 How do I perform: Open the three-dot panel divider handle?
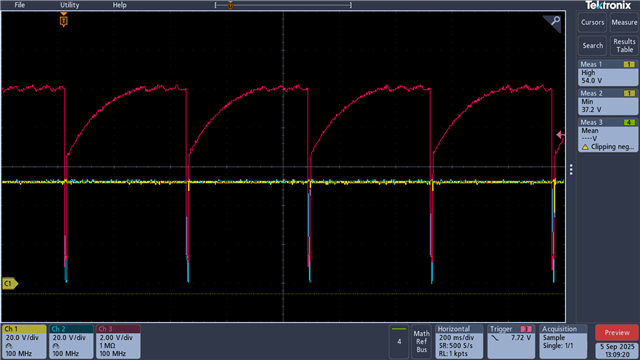point(571,169)
